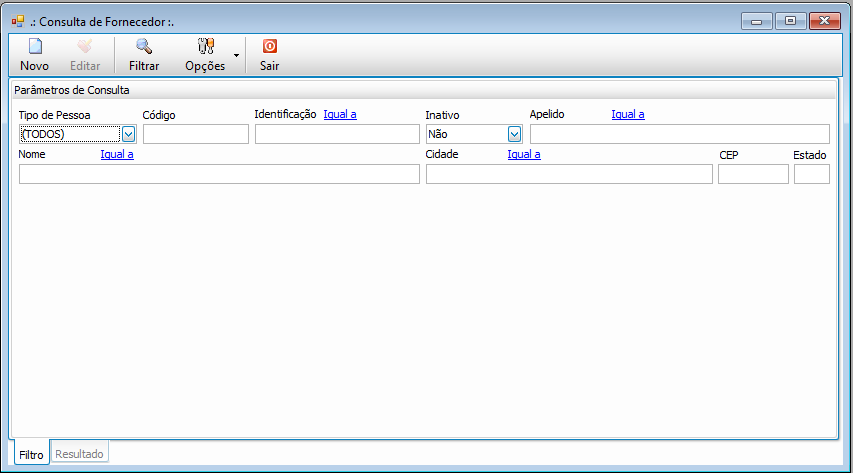Exit with the Sair button
This screenshot has width=853, height=473.
pos(269,54)
